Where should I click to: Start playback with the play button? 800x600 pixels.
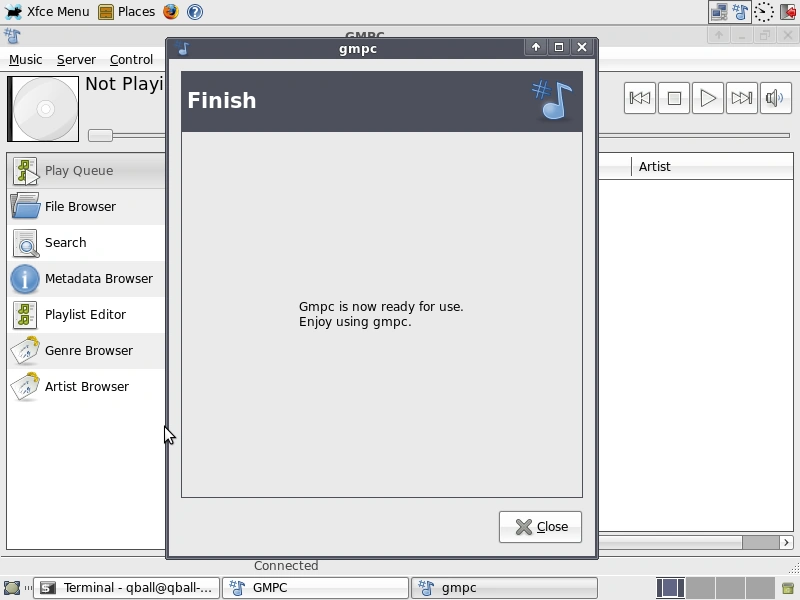(x=708, y=98)
